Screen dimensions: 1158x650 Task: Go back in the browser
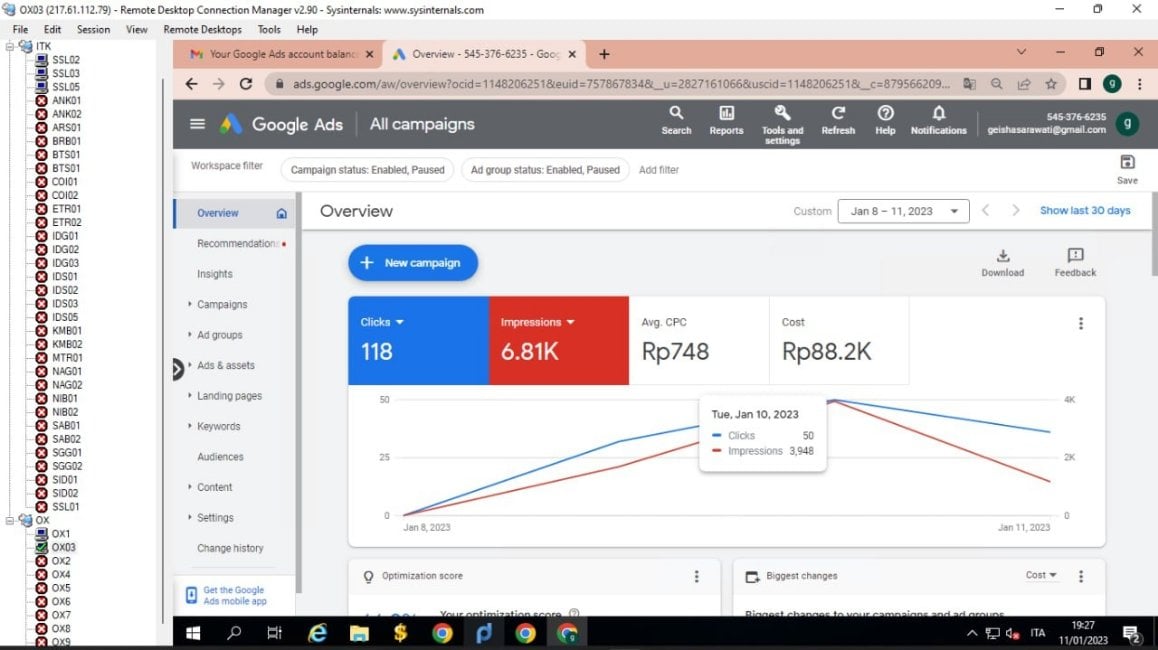[x=191, y=84]
